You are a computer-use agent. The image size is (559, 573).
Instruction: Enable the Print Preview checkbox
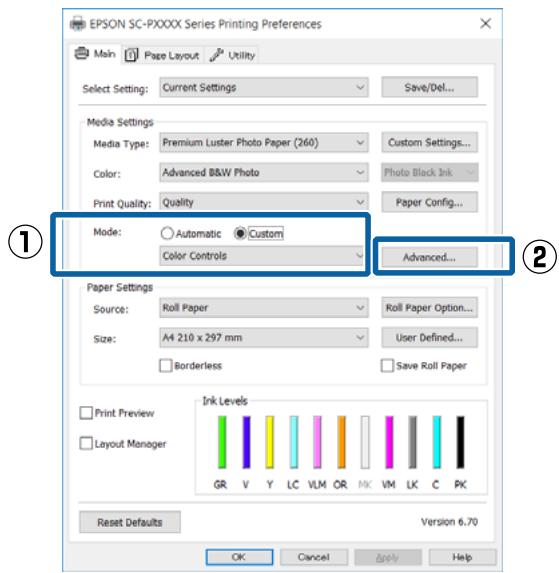(x=86, y=413)
